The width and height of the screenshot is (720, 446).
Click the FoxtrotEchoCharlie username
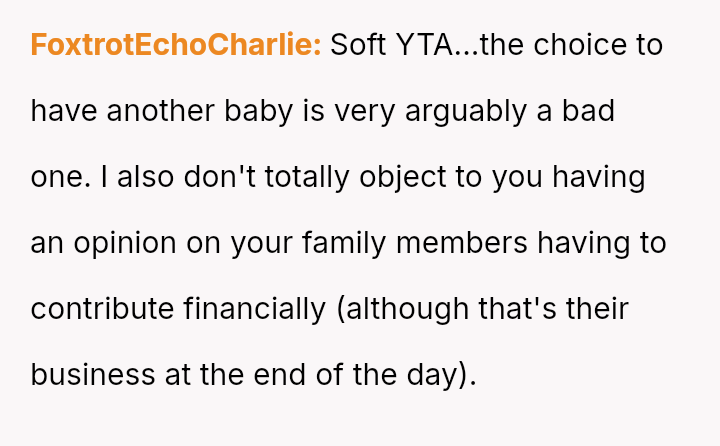click(x=175, y=45)
